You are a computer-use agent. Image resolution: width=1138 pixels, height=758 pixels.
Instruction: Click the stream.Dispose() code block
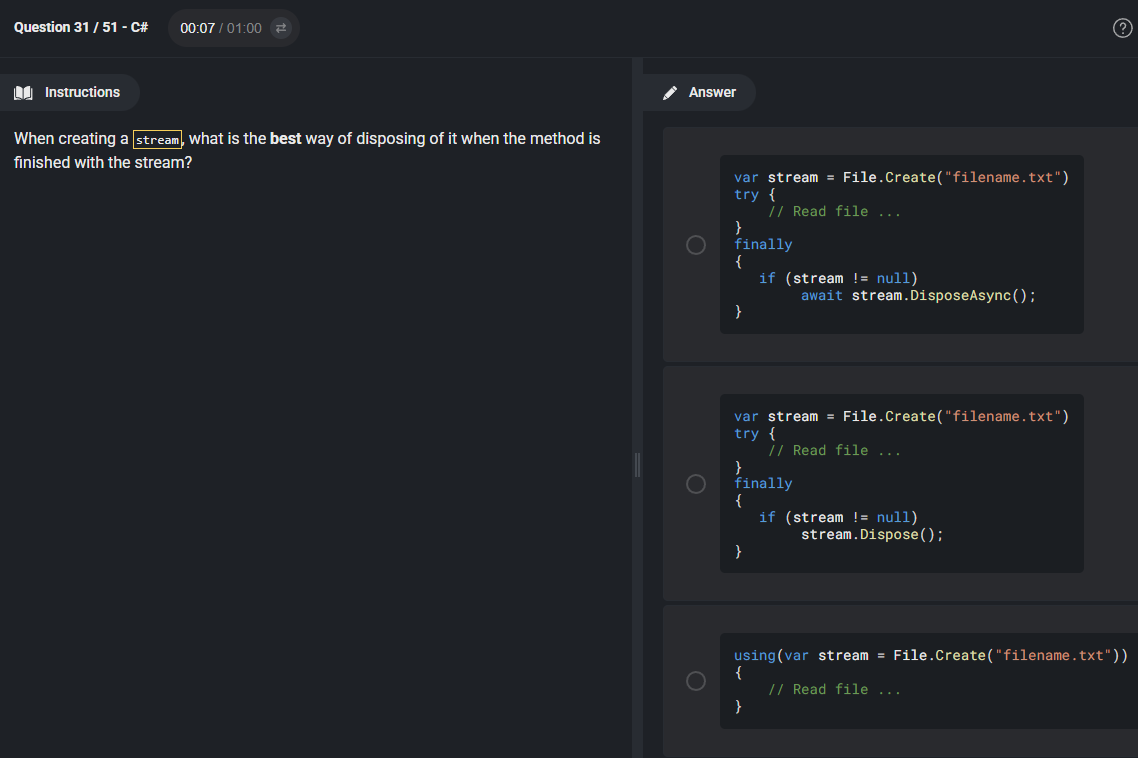pos(901,484)
